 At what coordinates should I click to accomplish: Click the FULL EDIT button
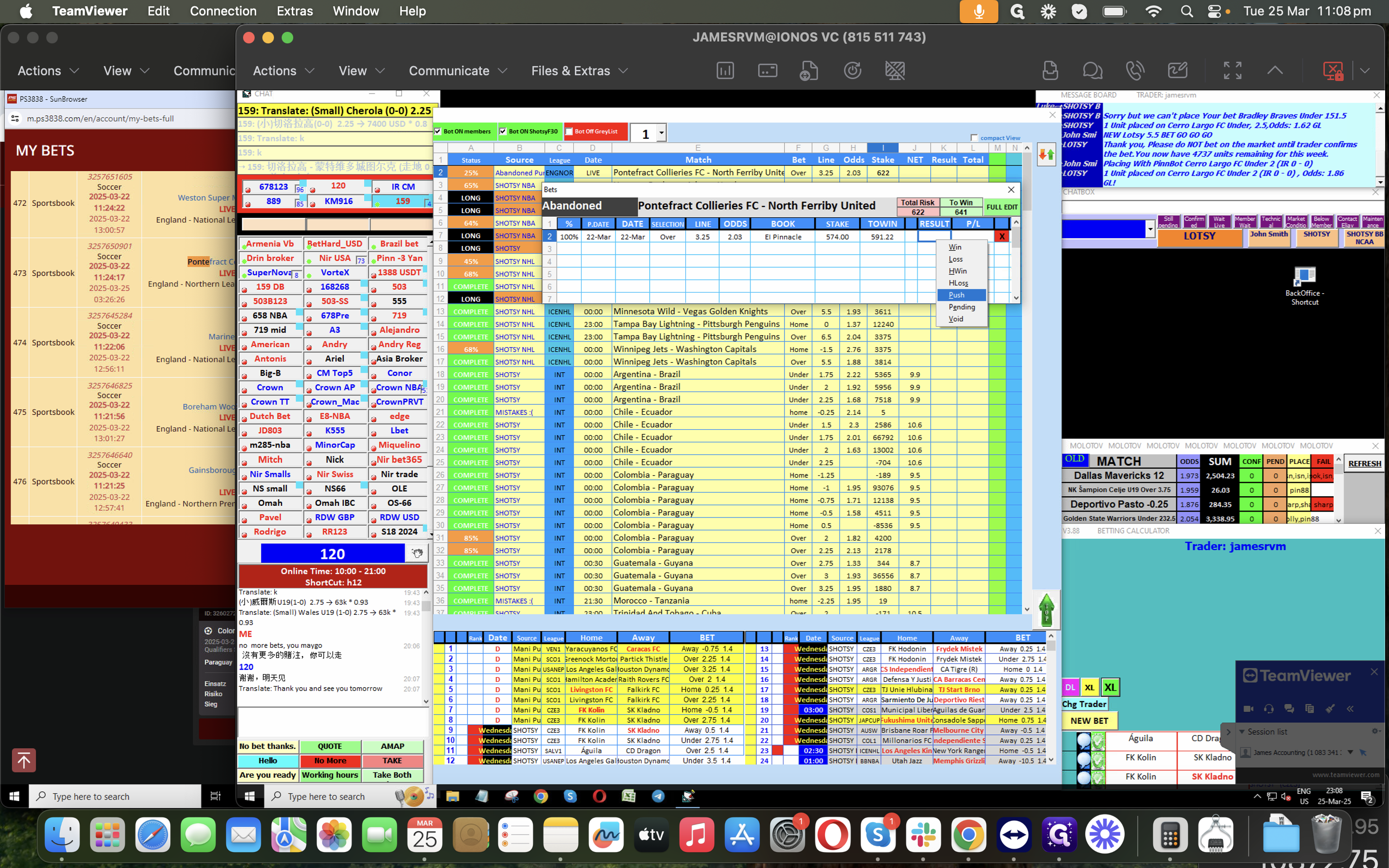1002,207
